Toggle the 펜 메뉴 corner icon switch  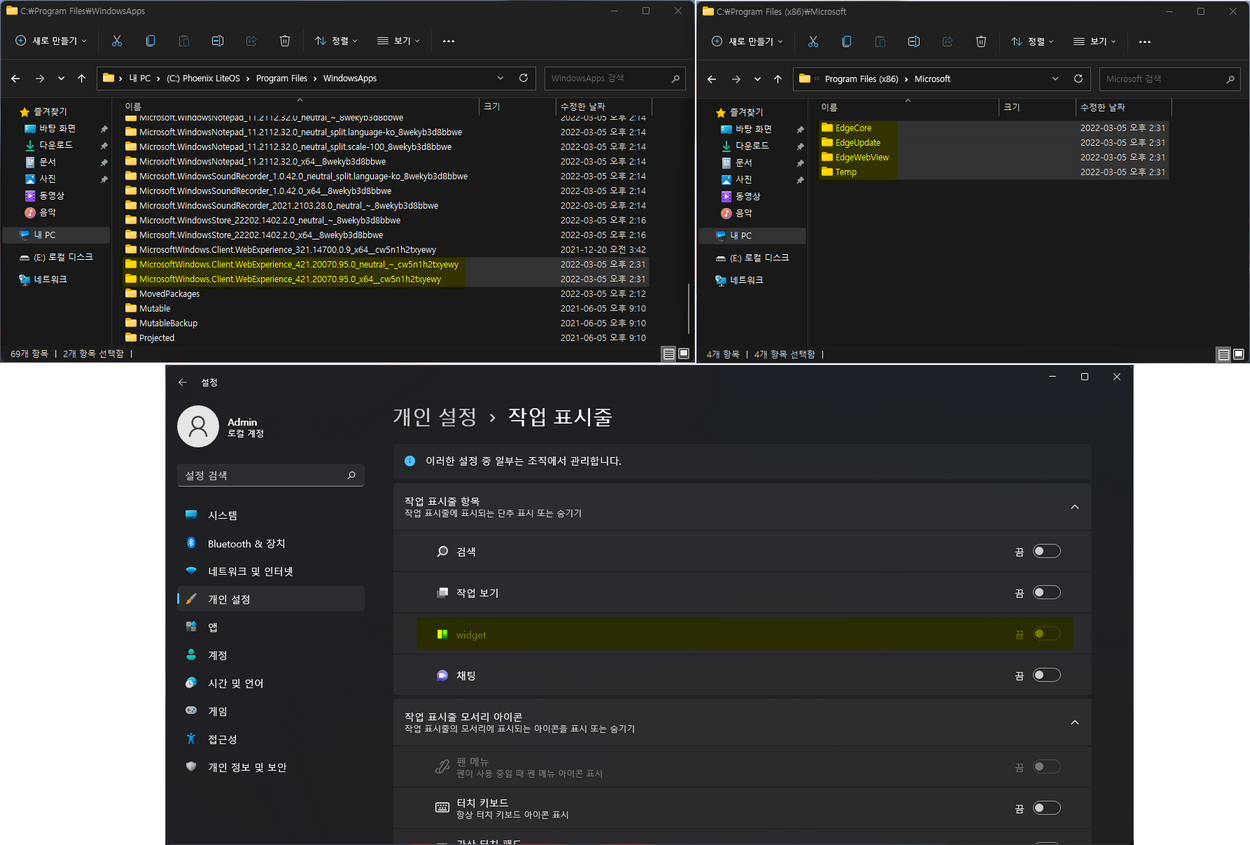(1046, 767)
